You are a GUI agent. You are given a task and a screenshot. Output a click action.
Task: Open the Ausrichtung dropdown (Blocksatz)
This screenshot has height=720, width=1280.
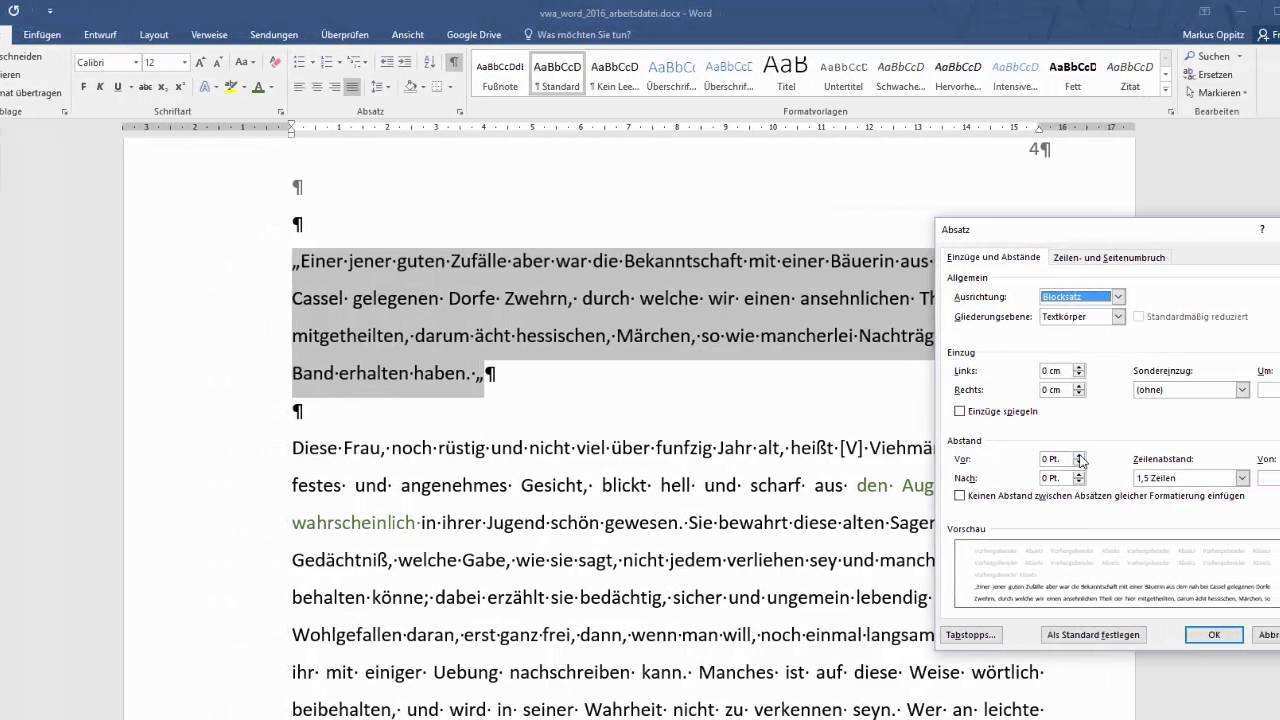(x=1118, y=297)
